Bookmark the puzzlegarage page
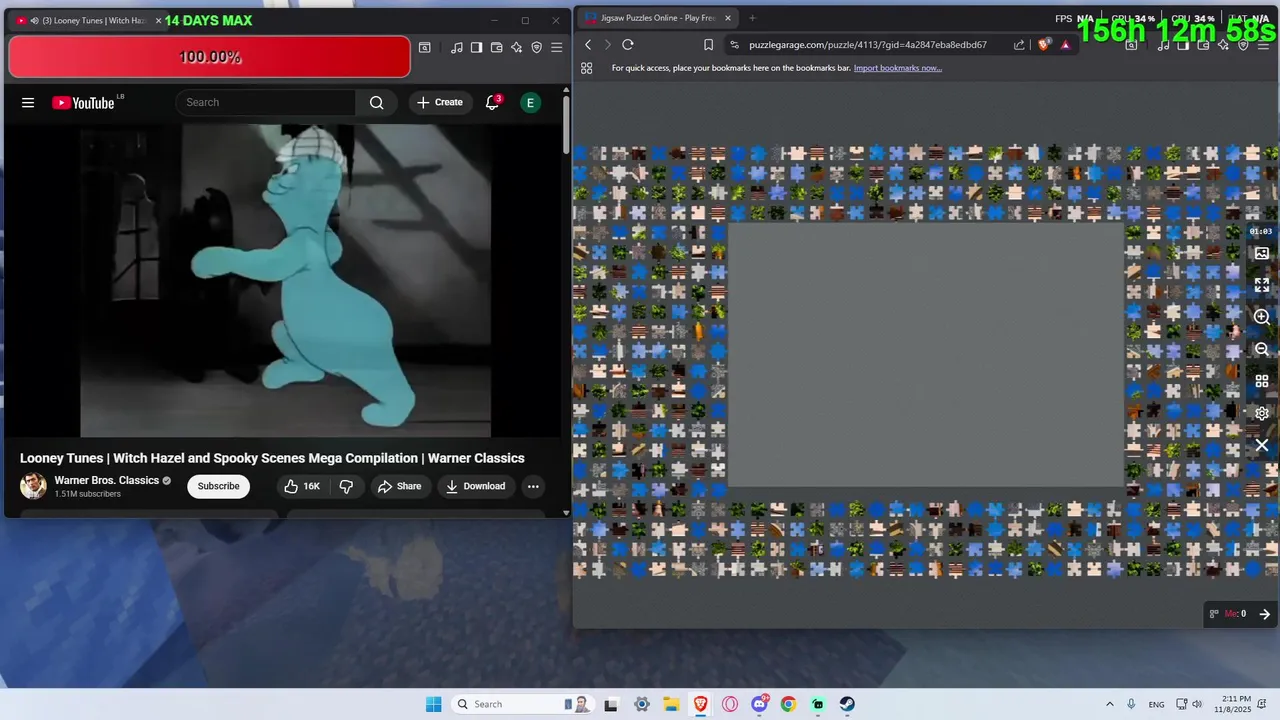The width and height of the screenshot is (1280, 720). point(708,44)
